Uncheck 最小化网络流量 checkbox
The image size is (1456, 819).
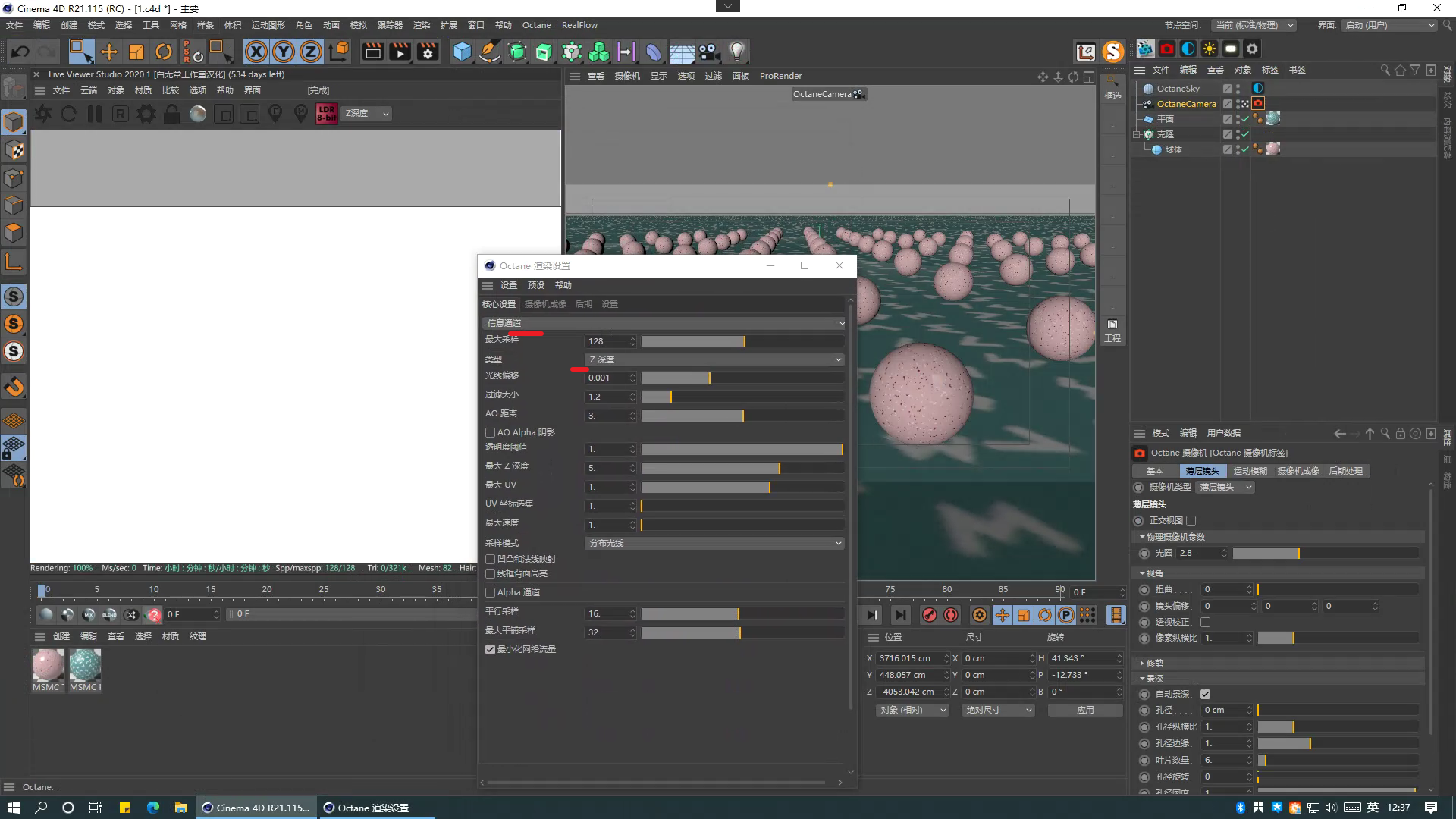click(490, 650)
